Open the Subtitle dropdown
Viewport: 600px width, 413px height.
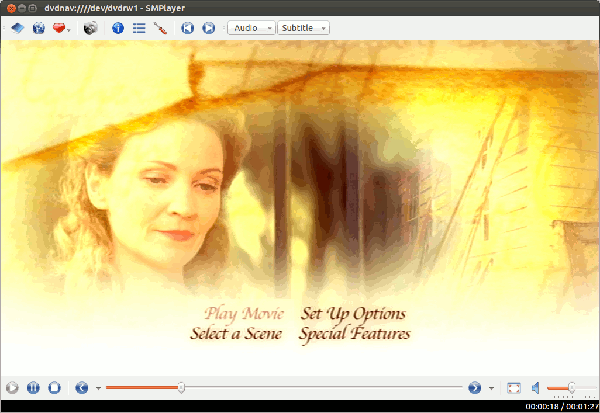pos(303,28)
